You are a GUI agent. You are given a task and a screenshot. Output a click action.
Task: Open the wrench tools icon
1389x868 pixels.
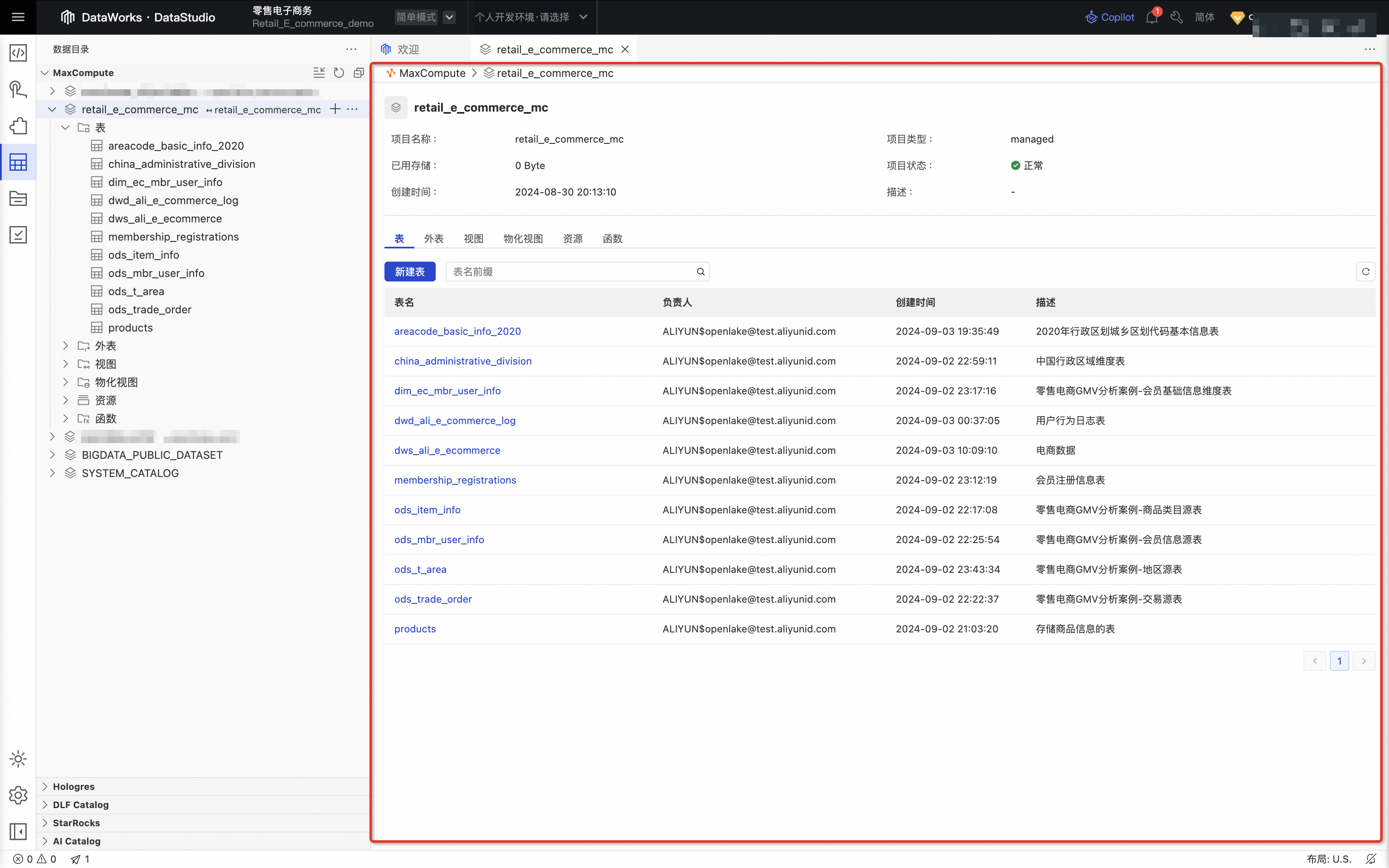(1177, 17)
